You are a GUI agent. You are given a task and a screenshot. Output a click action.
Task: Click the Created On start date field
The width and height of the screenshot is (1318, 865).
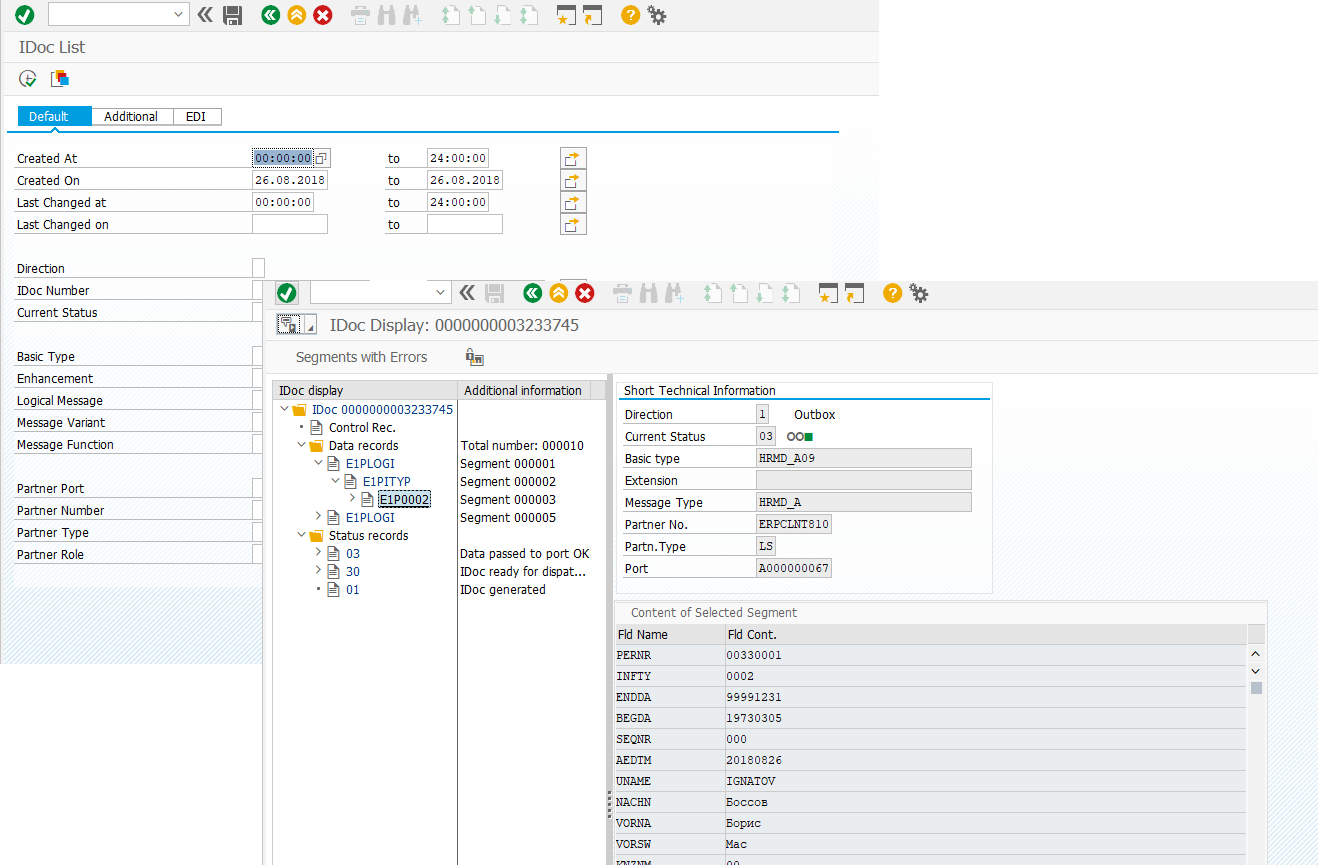[x=290, y=181]
